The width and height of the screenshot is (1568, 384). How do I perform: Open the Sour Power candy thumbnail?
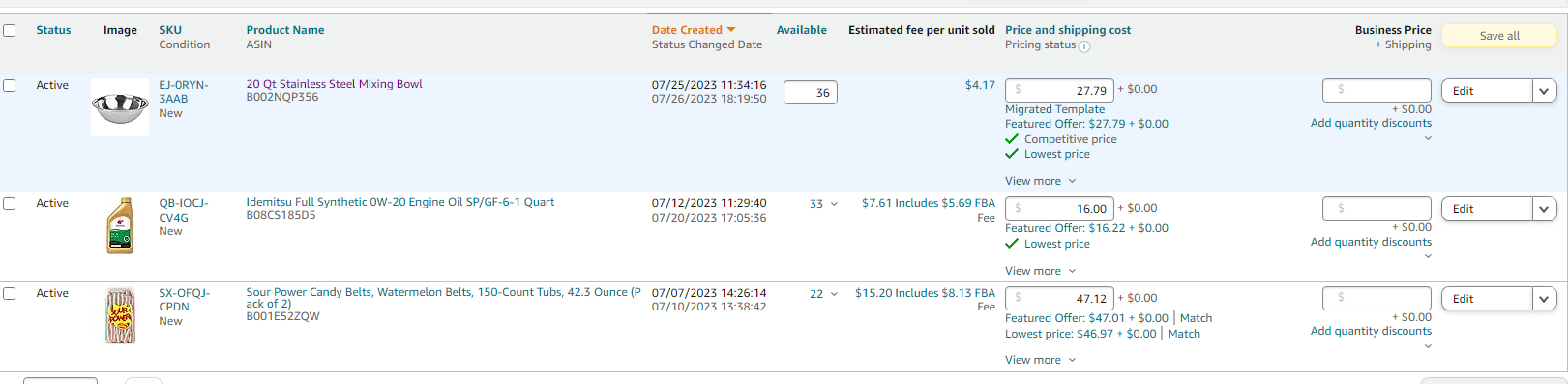(120, 315)
